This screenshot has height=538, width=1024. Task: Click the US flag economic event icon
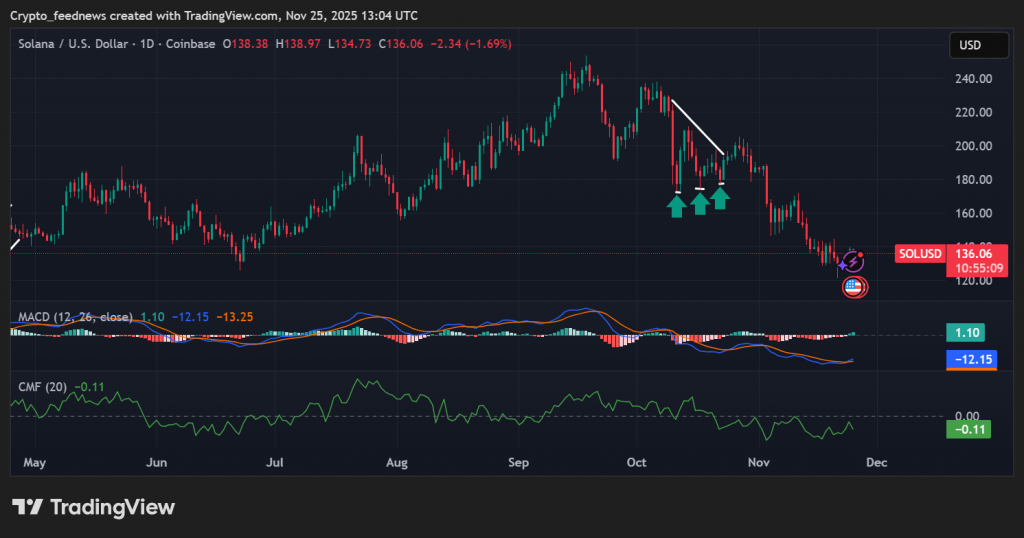click(853, 287)
